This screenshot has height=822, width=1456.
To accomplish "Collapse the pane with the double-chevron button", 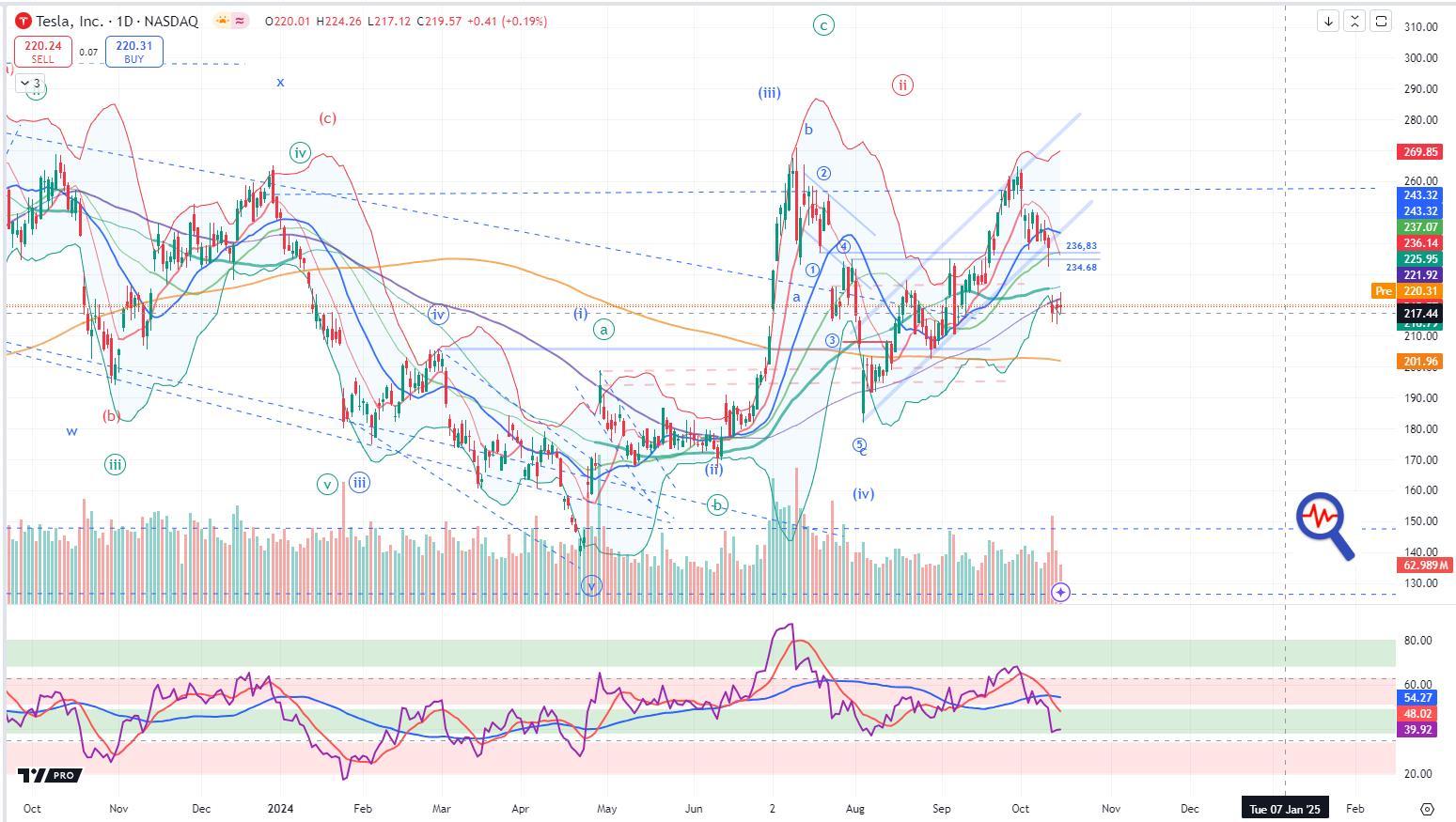I will (x=1354, y=21).
